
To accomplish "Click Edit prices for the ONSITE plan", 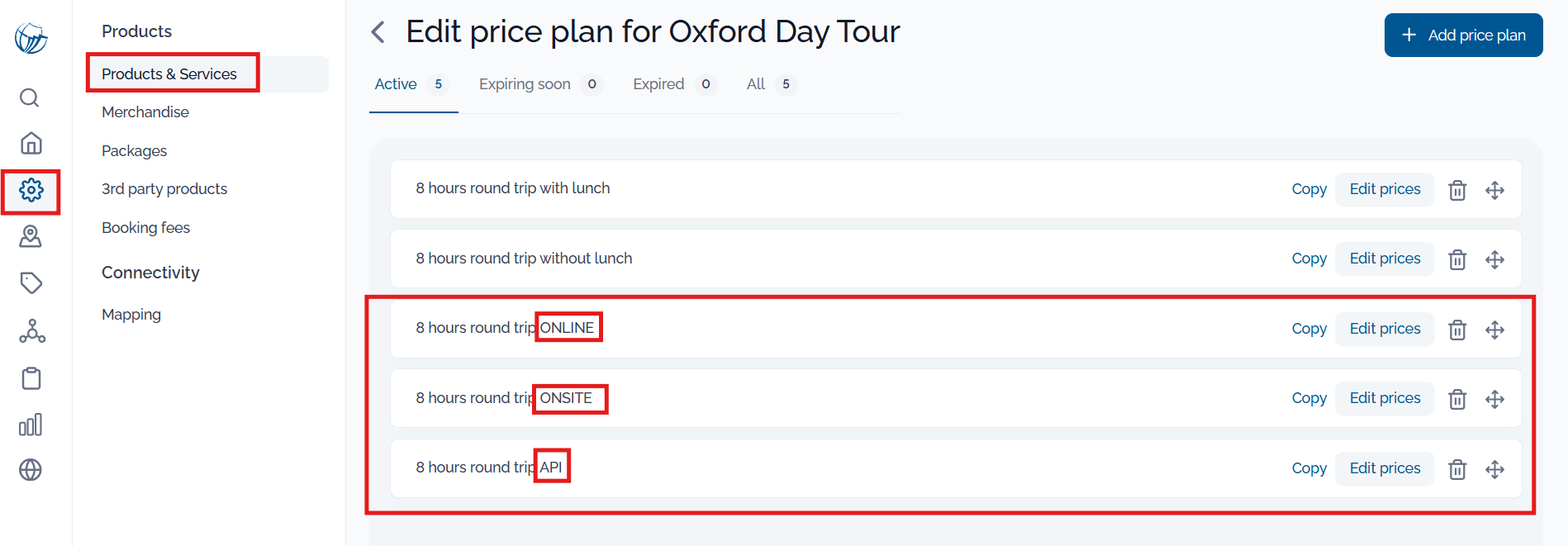I will point(1385,398).
